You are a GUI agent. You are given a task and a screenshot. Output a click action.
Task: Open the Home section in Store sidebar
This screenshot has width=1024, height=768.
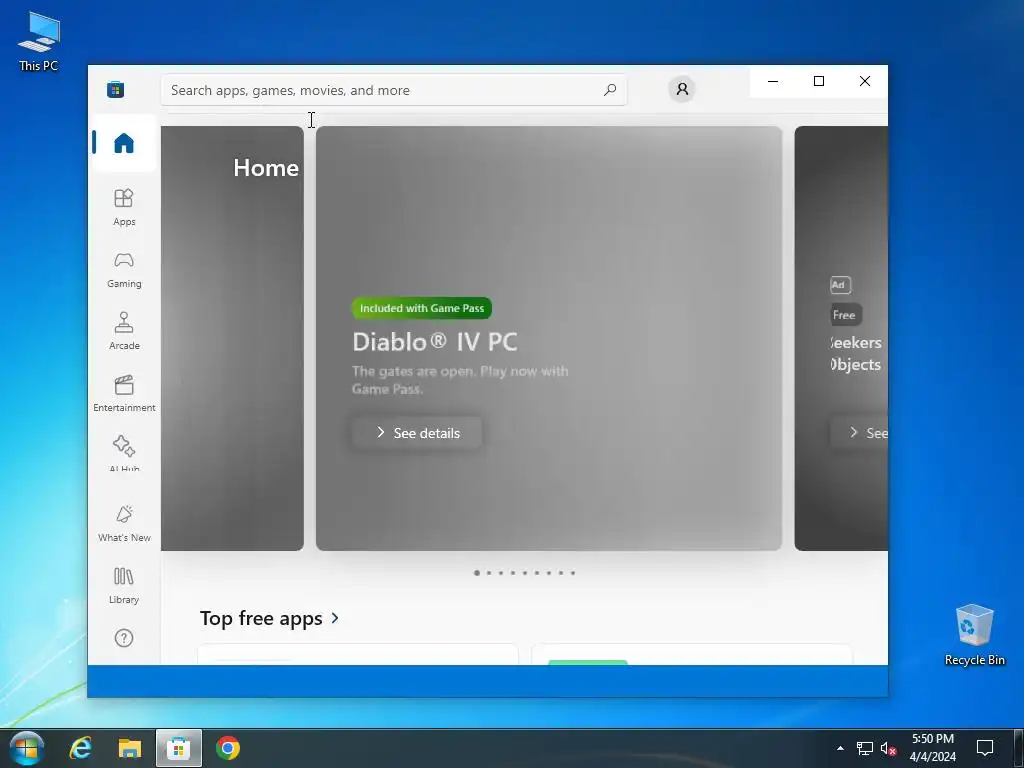tap(124, 142)
